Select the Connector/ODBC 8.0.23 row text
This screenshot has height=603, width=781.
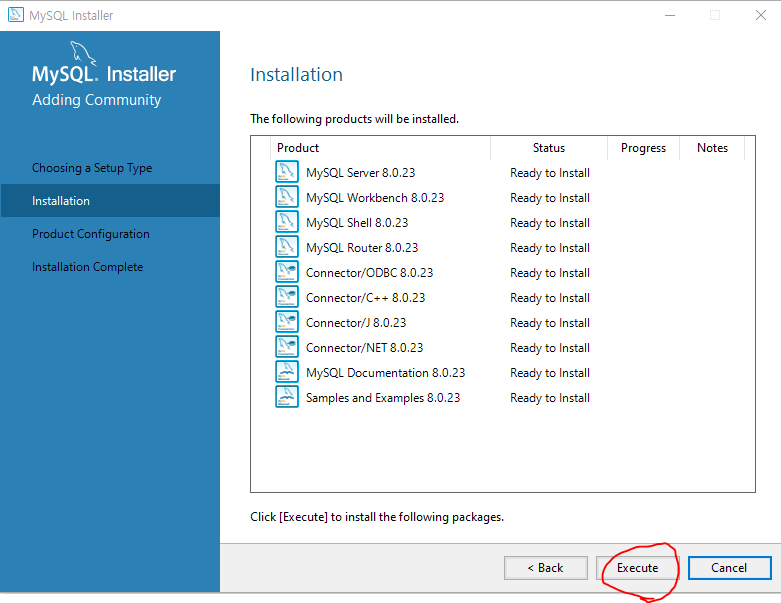click(370, 273)
